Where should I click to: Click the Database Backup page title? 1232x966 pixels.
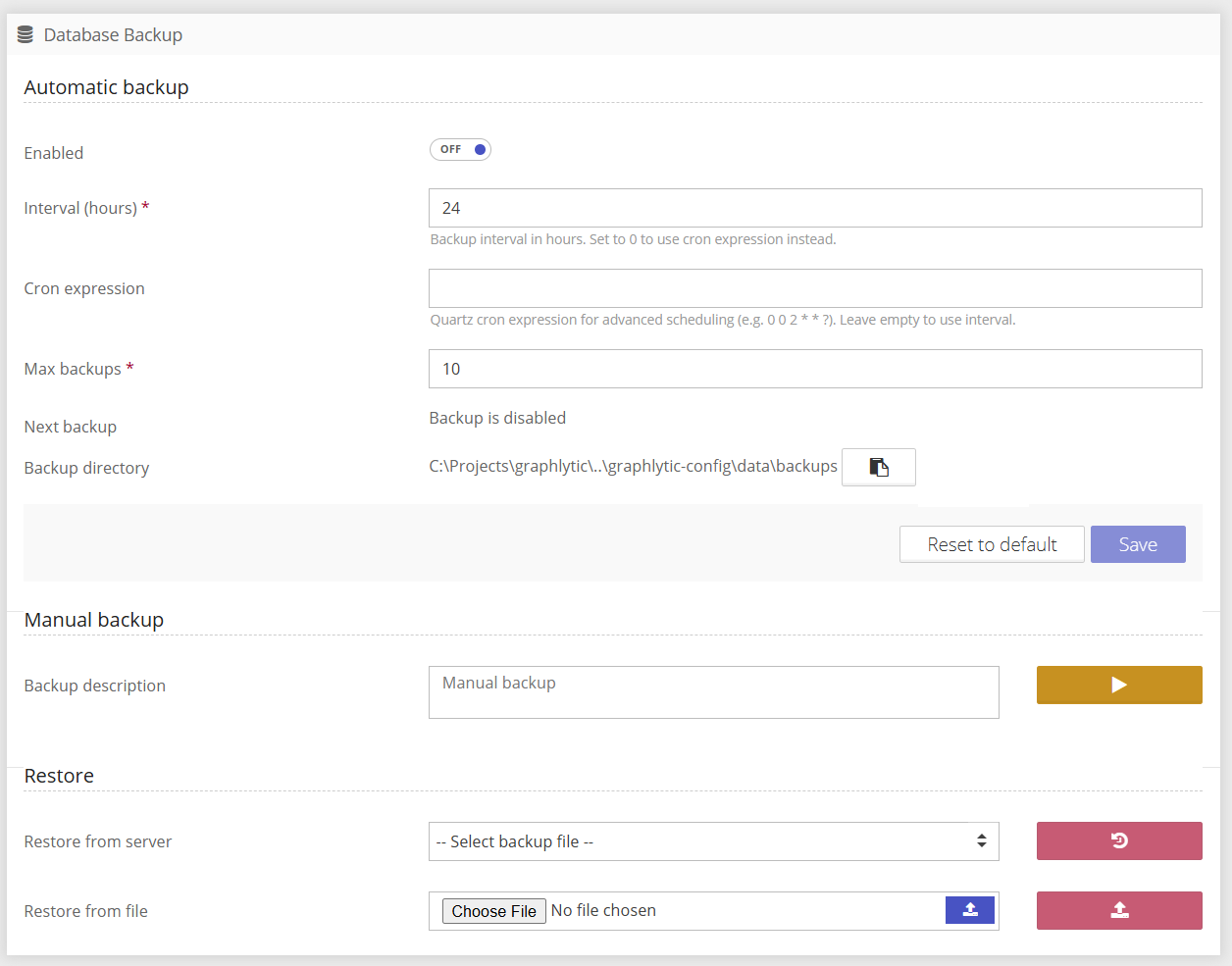point(113,35)
